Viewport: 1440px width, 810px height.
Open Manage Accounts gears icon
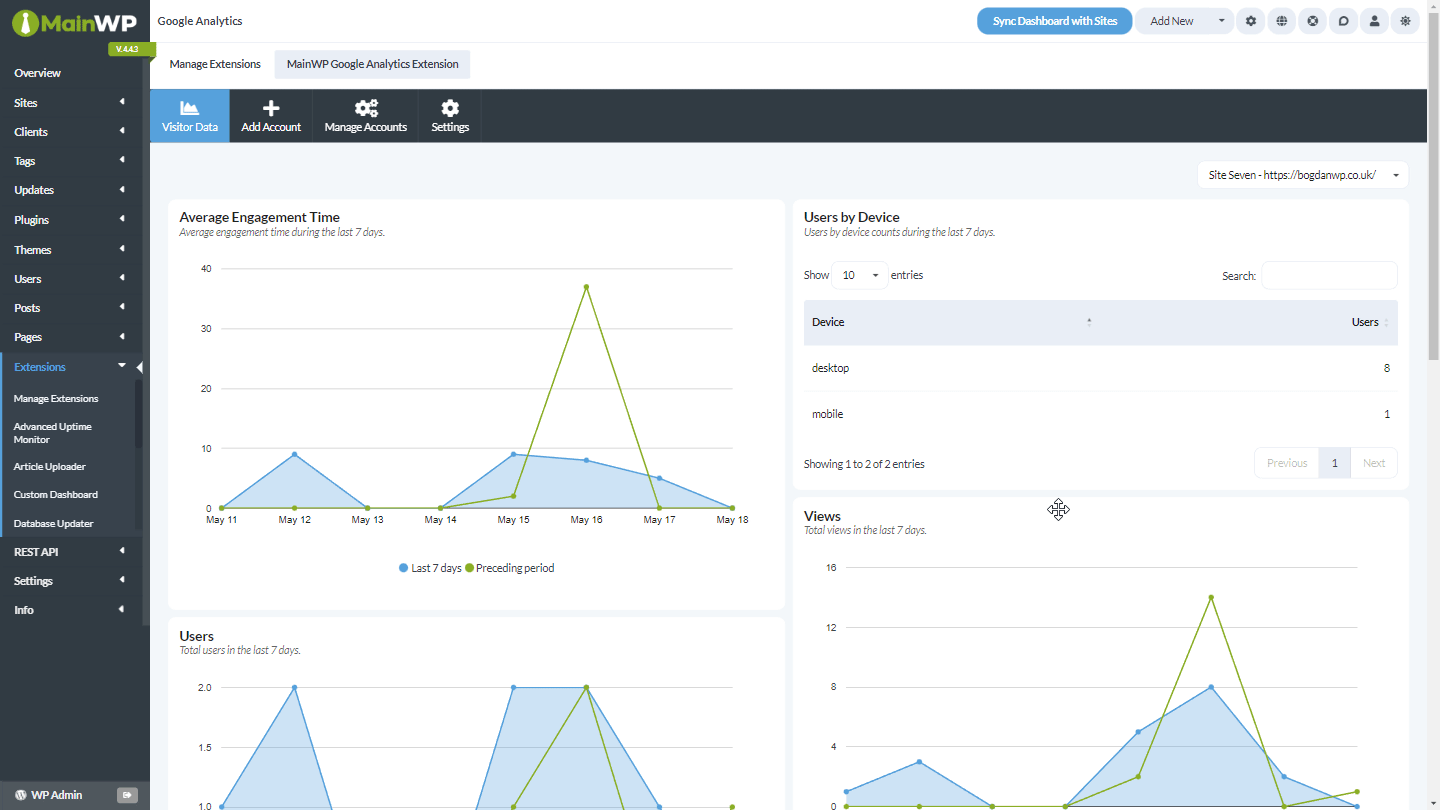[366, 107]
